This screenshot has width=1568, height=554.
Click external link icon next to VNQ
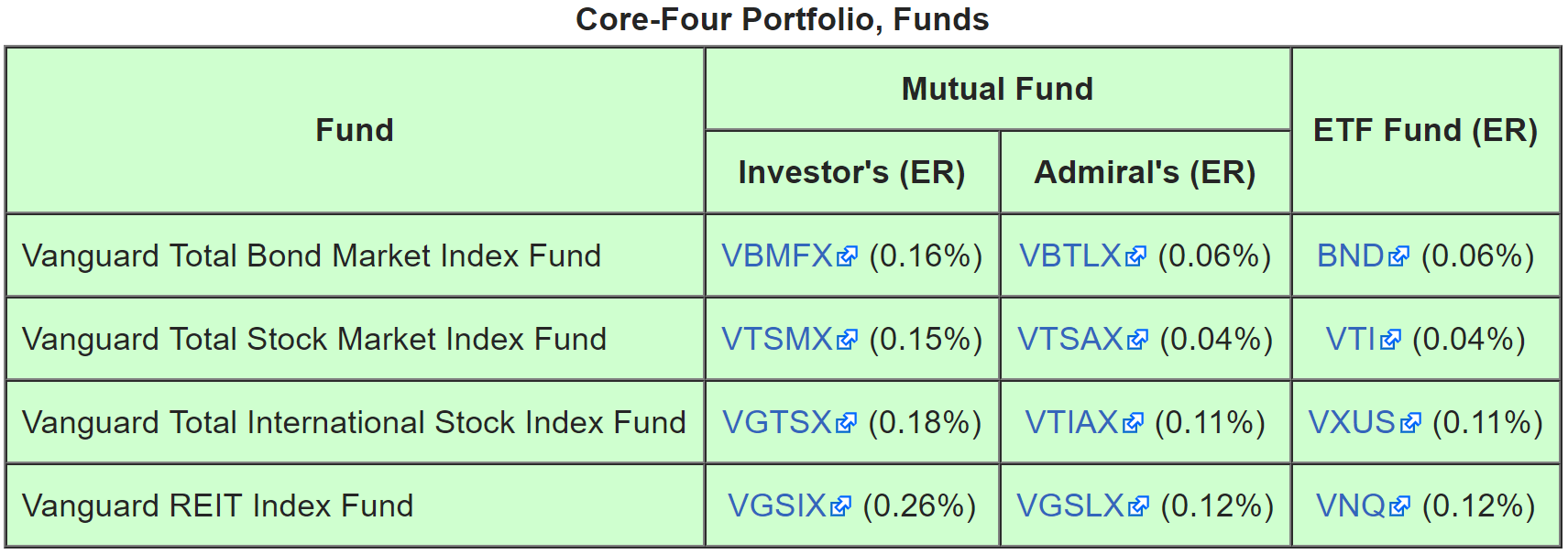pos(1399,507)
